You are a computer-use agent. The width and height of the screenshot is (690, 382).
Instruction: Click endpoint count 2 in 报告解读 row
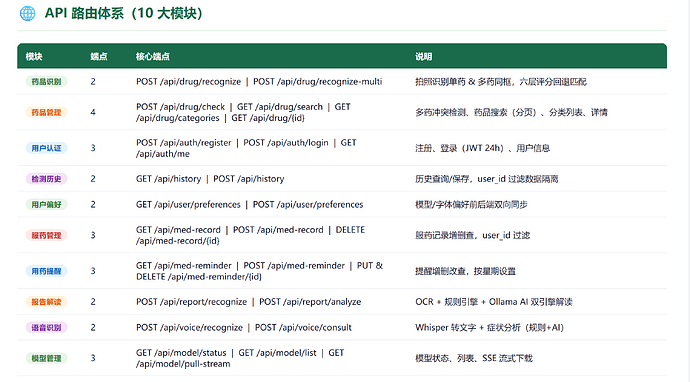(x=93, y=302)
